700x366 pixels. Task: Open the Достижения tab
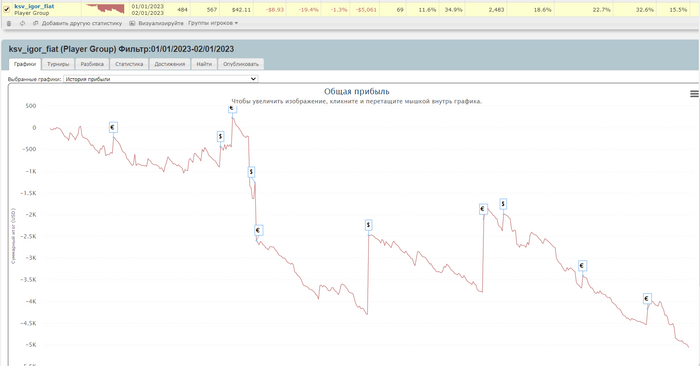pyautogui.click(x=170, y=64)
